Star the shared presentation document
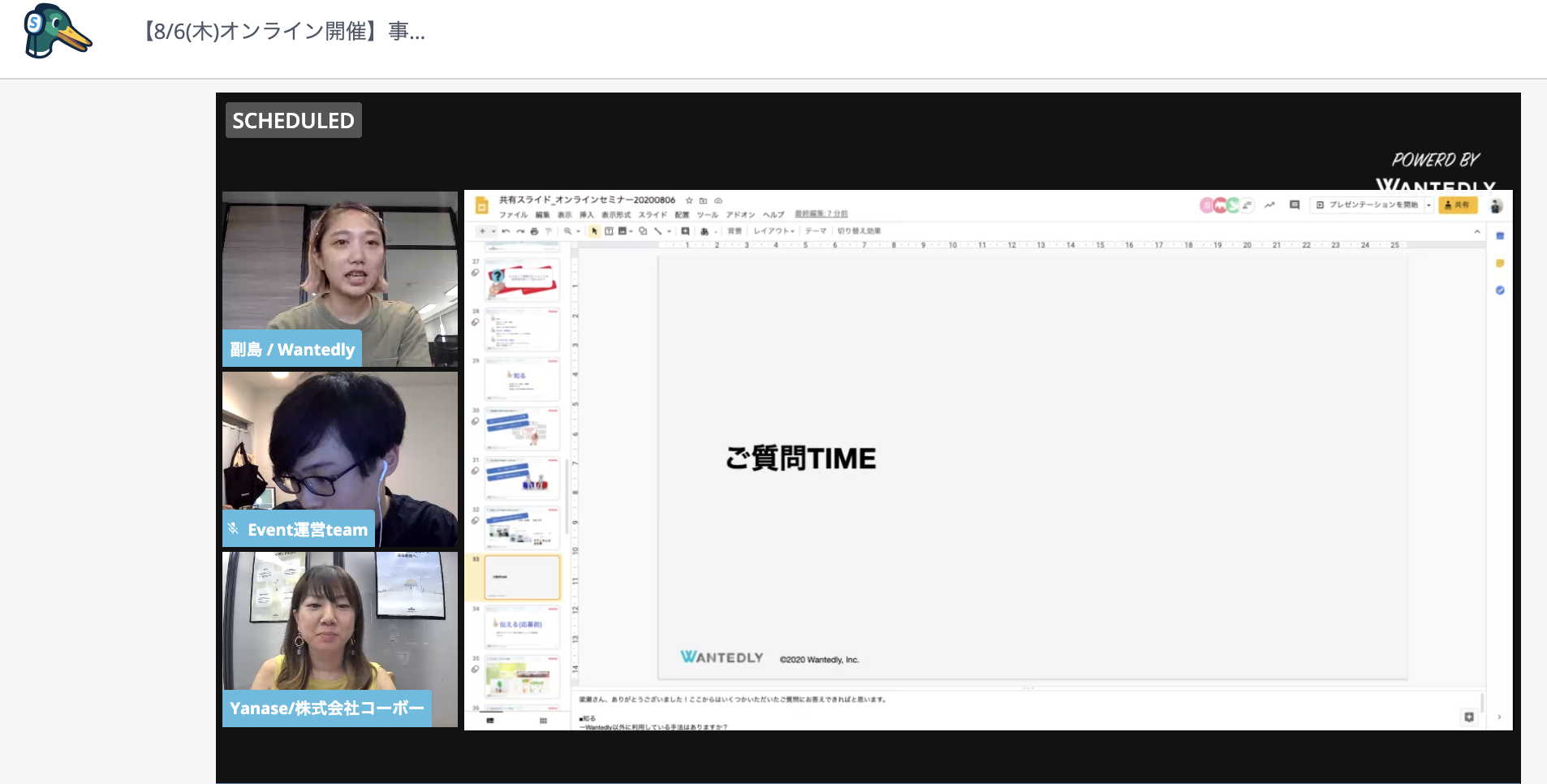Viewport: 1547px width, 784px height. (689, 200)
